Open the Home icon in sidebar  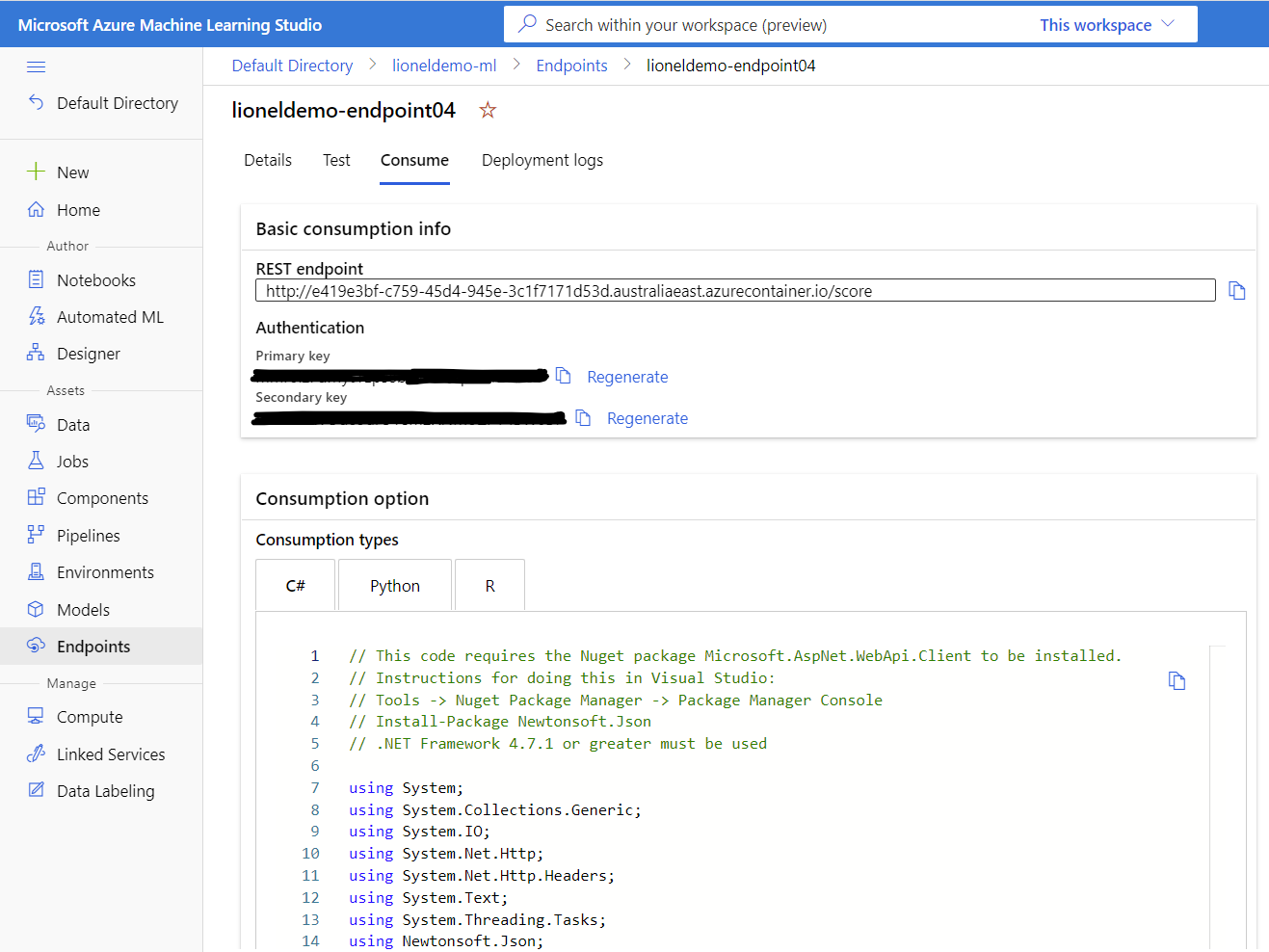[36, 209]
